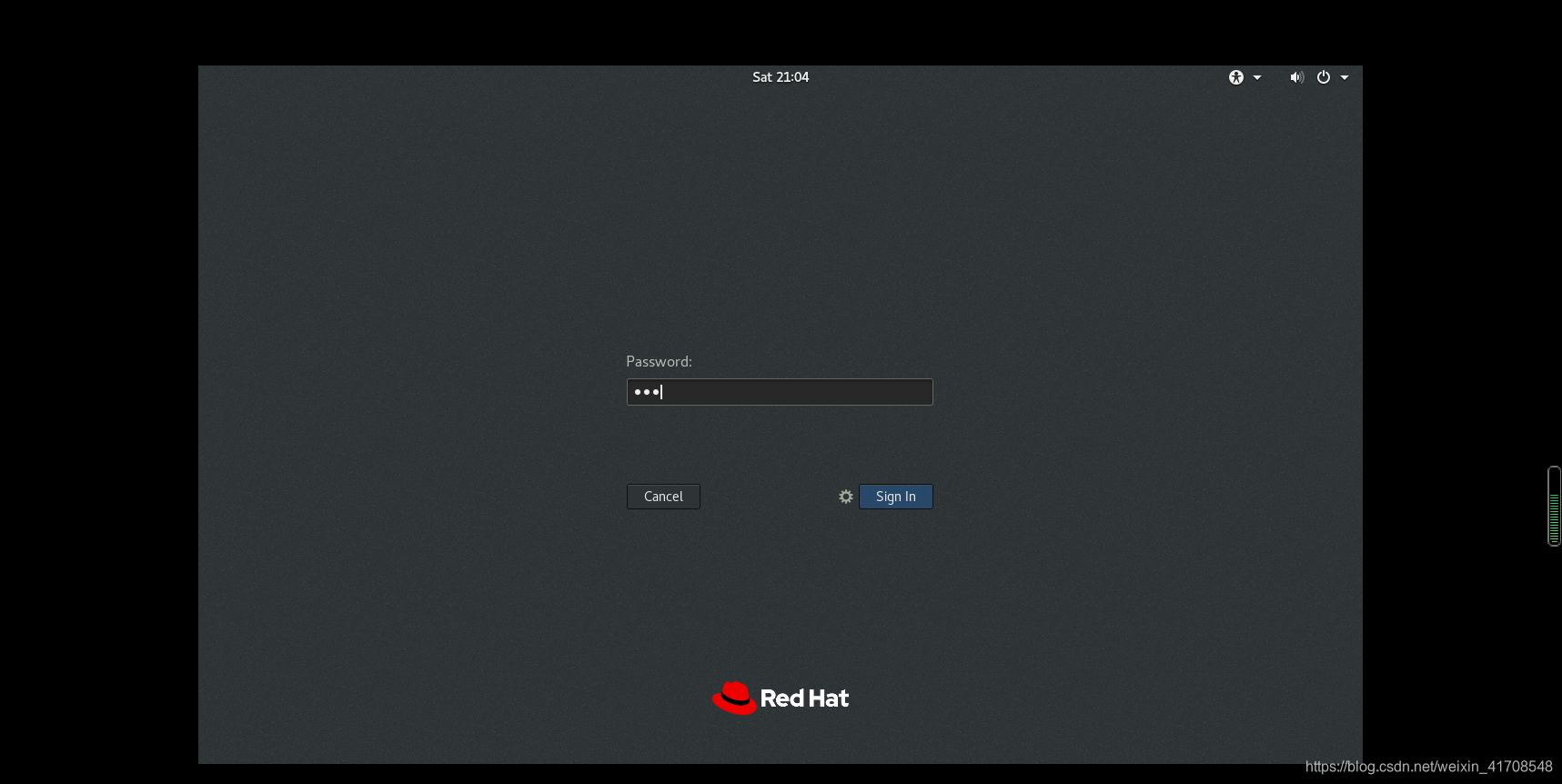Viewport: 1562px width, 784px height.
Task: Open the accessibility menu icon
Action: (1235, 77)
